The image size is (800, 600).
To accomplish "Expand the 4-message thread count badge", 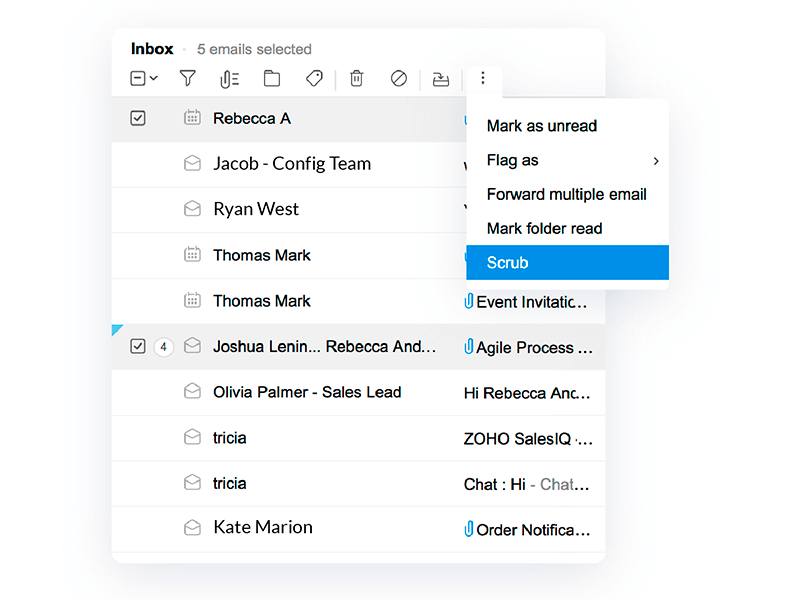I will point(164,347).
